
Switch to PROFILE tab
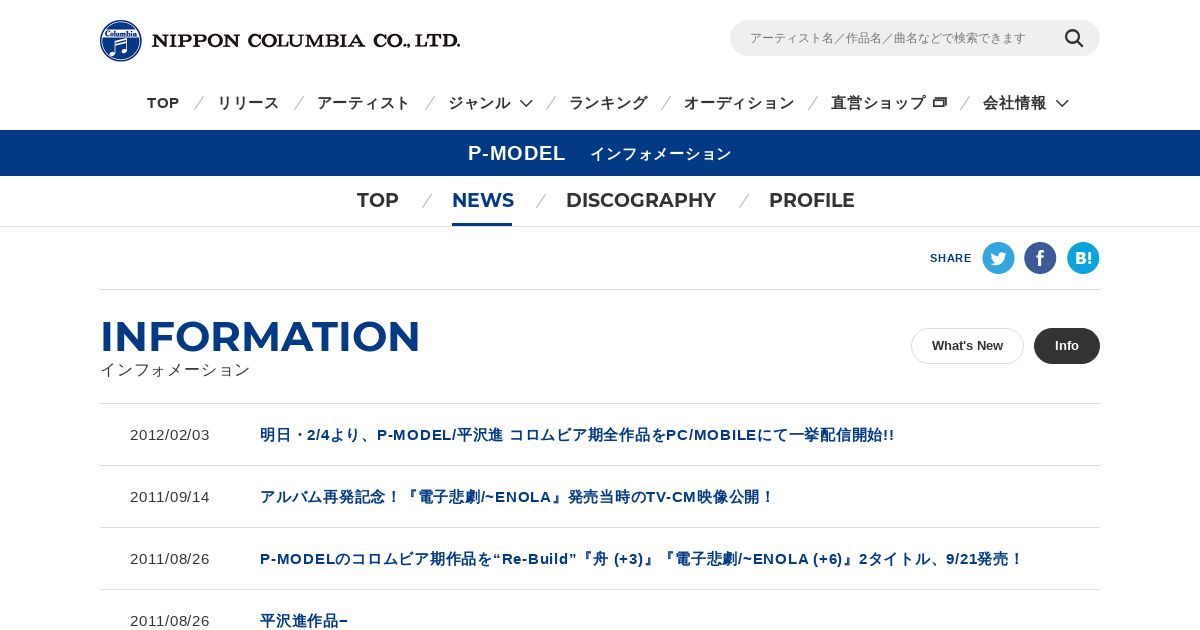(812, 200)
